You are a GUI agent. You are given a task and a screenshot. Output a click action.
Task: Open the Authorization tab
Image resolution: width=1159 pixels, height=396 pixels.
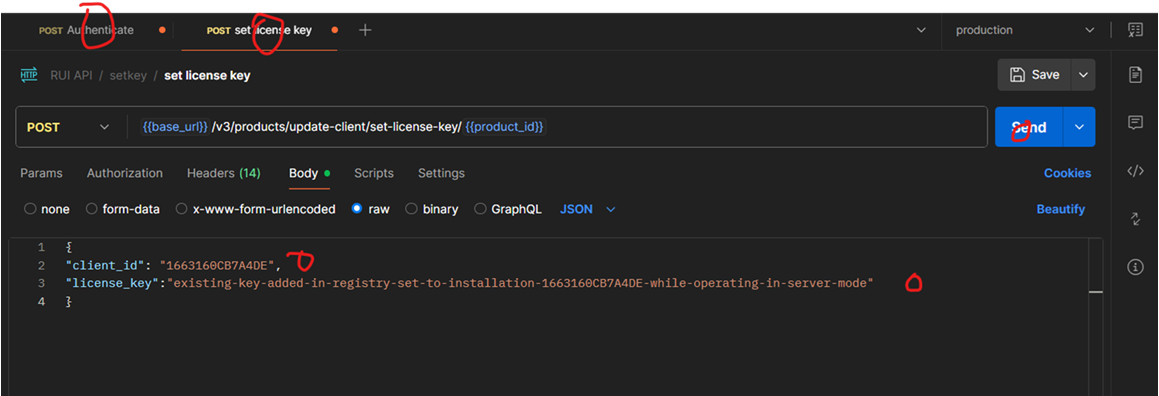click(x=125, y=174)
